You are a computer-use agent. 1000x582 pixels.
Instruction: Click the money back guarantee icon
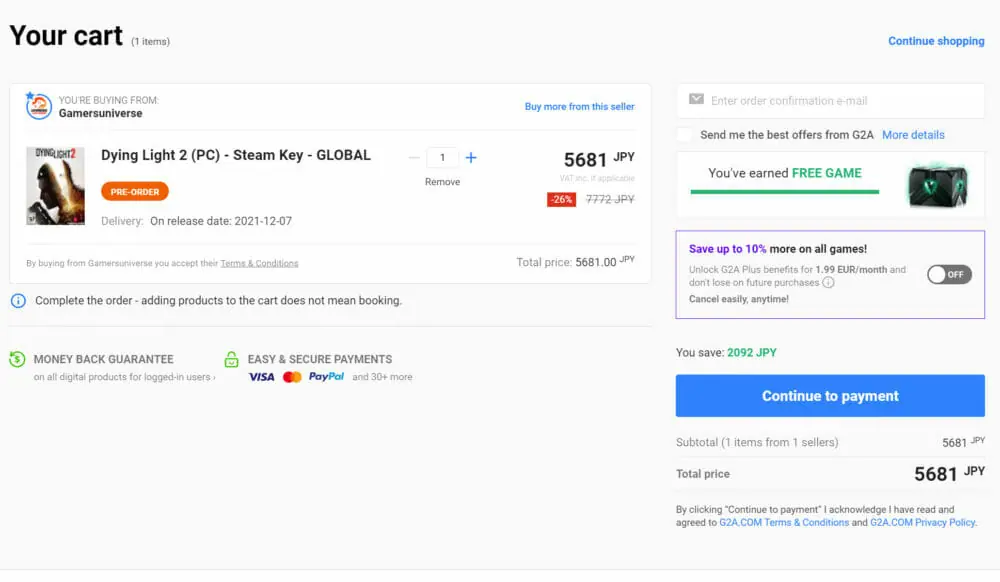(17, 359)
